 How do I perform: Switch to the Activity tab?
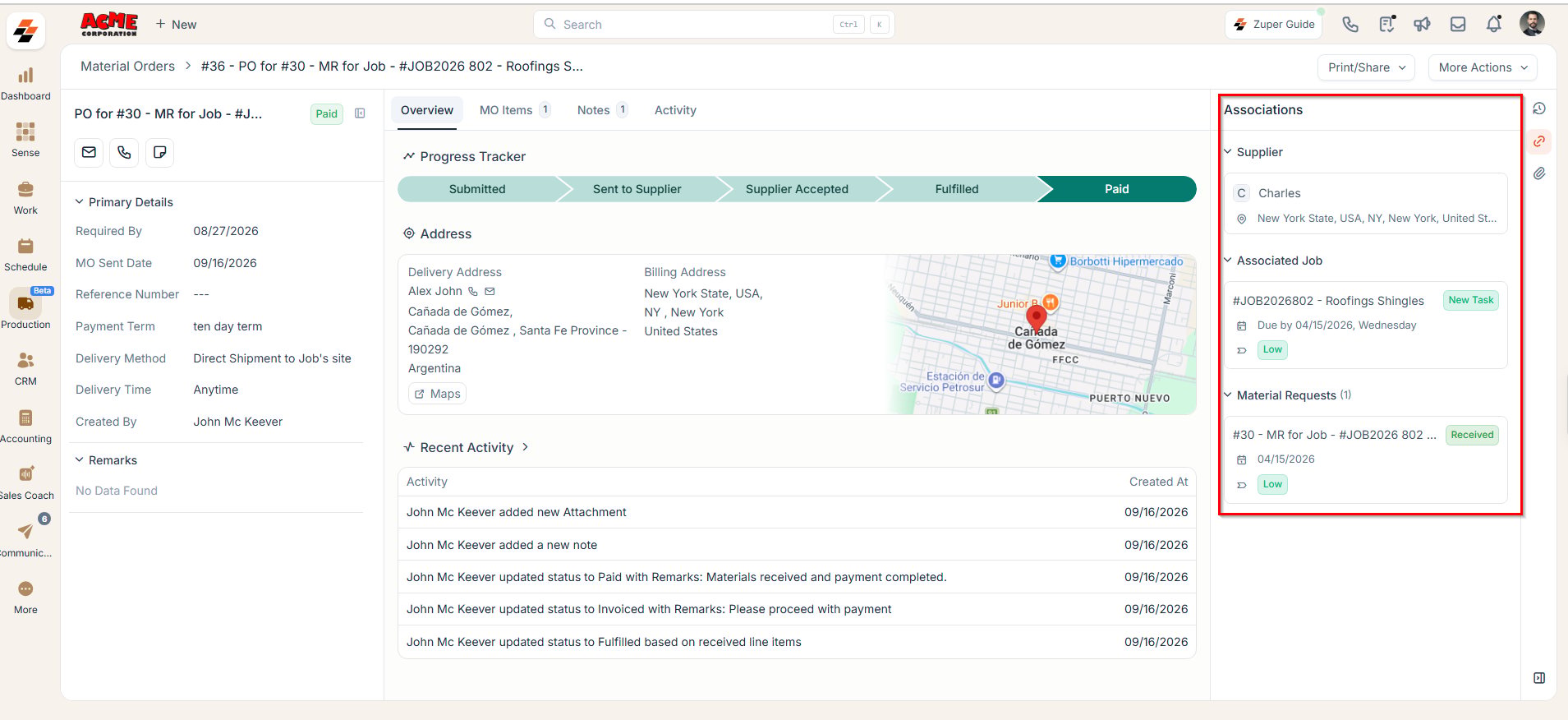tap(675, 110)
